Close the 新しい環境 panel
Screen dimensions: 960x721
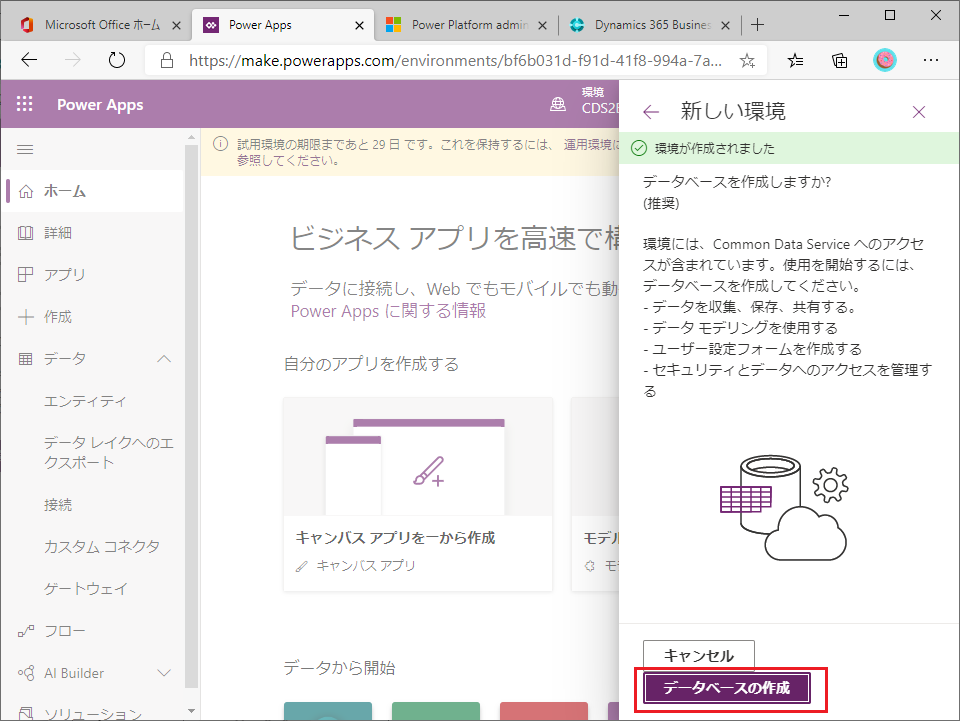pos(918,112)
